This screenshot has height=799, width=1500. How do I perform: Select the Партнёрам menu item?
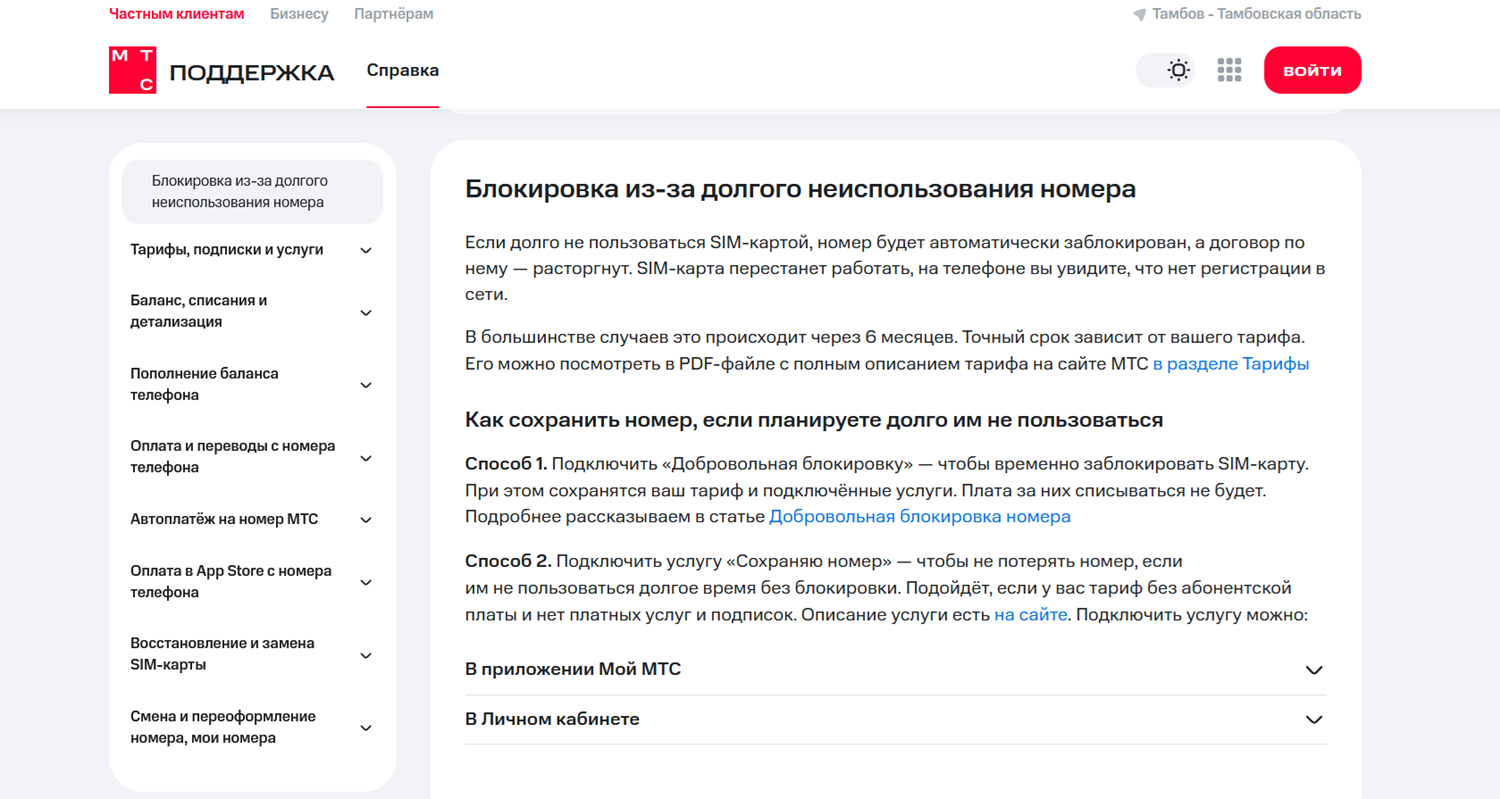[x=394, y=14]
